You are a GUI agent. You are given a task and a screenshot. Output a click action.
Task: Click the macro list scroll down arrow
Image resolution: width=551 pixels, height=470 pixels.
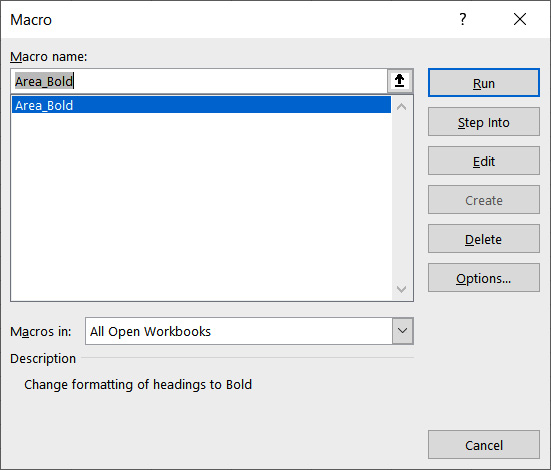(401, 289)
